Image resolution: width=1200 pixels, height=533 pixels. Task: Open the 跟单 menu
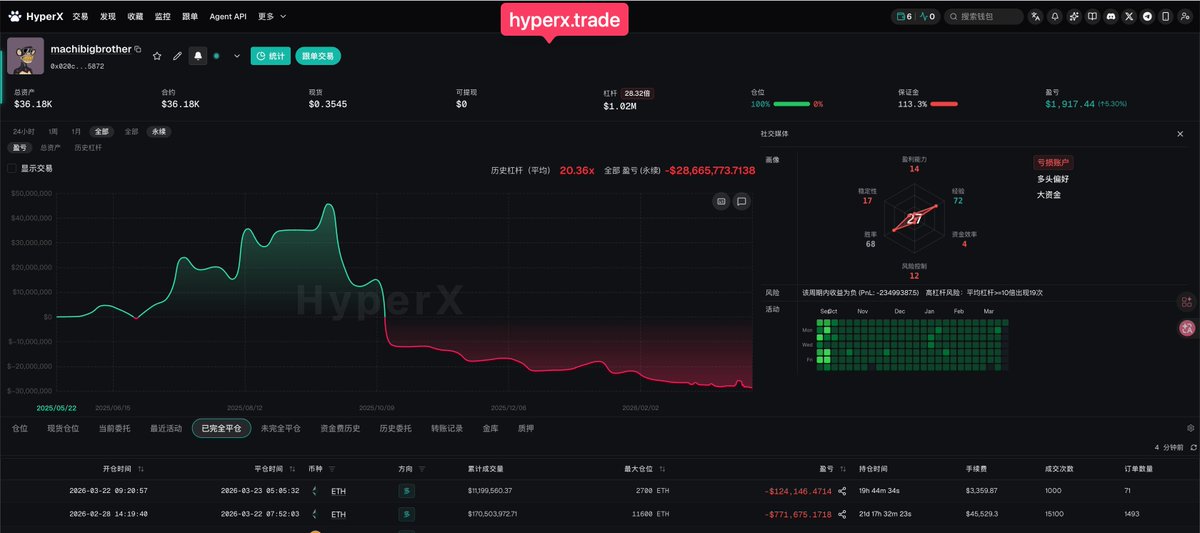click(190, 17)
